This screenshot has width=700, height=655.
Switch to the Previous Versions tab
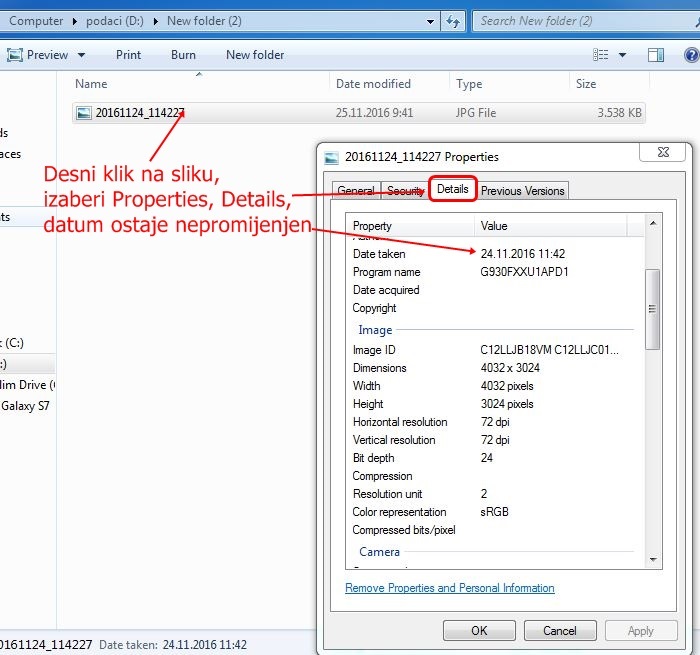pyautogui.click(x=523, y=191)
